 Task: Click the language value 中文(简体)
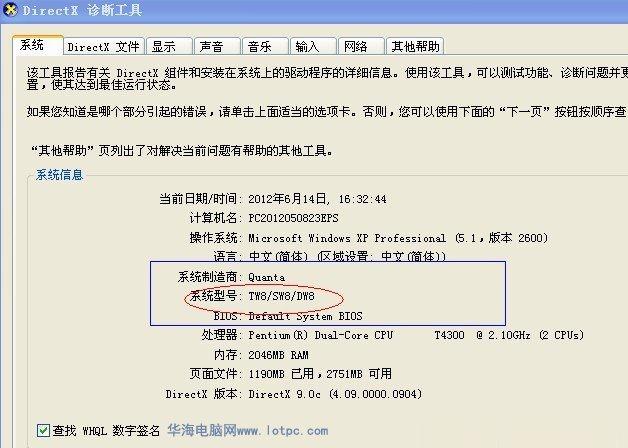278,256
